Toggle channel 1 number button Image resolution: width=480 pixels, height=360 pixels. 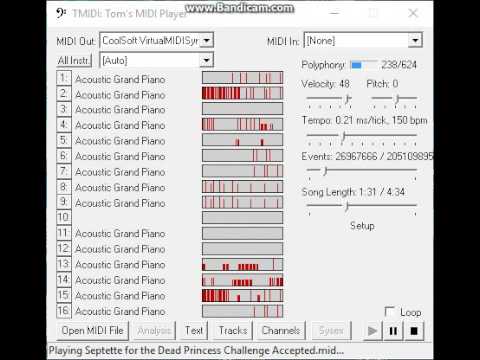(64, 78)
